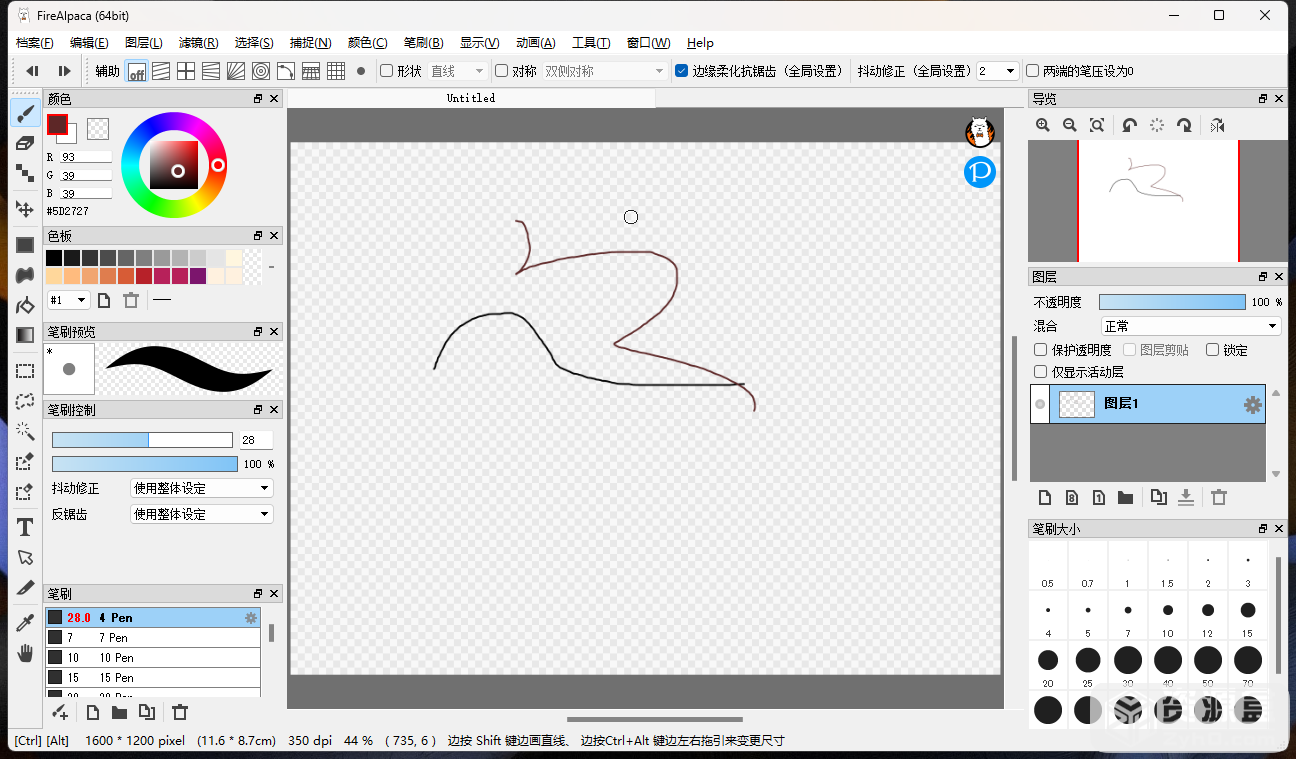Toggle visibility of 图层1

point(1040,404)
